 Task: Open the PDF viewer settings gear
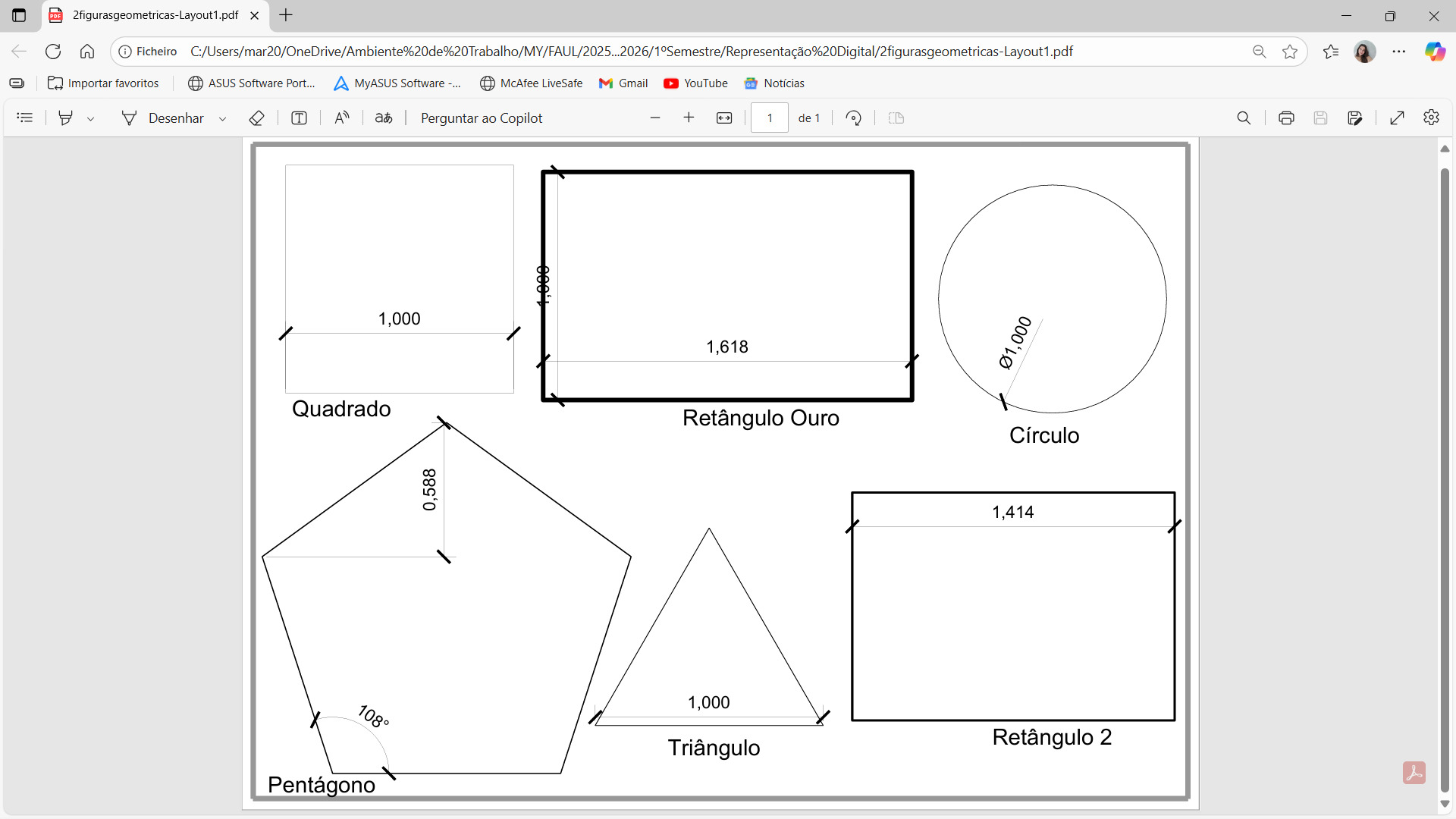(x=1431, y=118)
